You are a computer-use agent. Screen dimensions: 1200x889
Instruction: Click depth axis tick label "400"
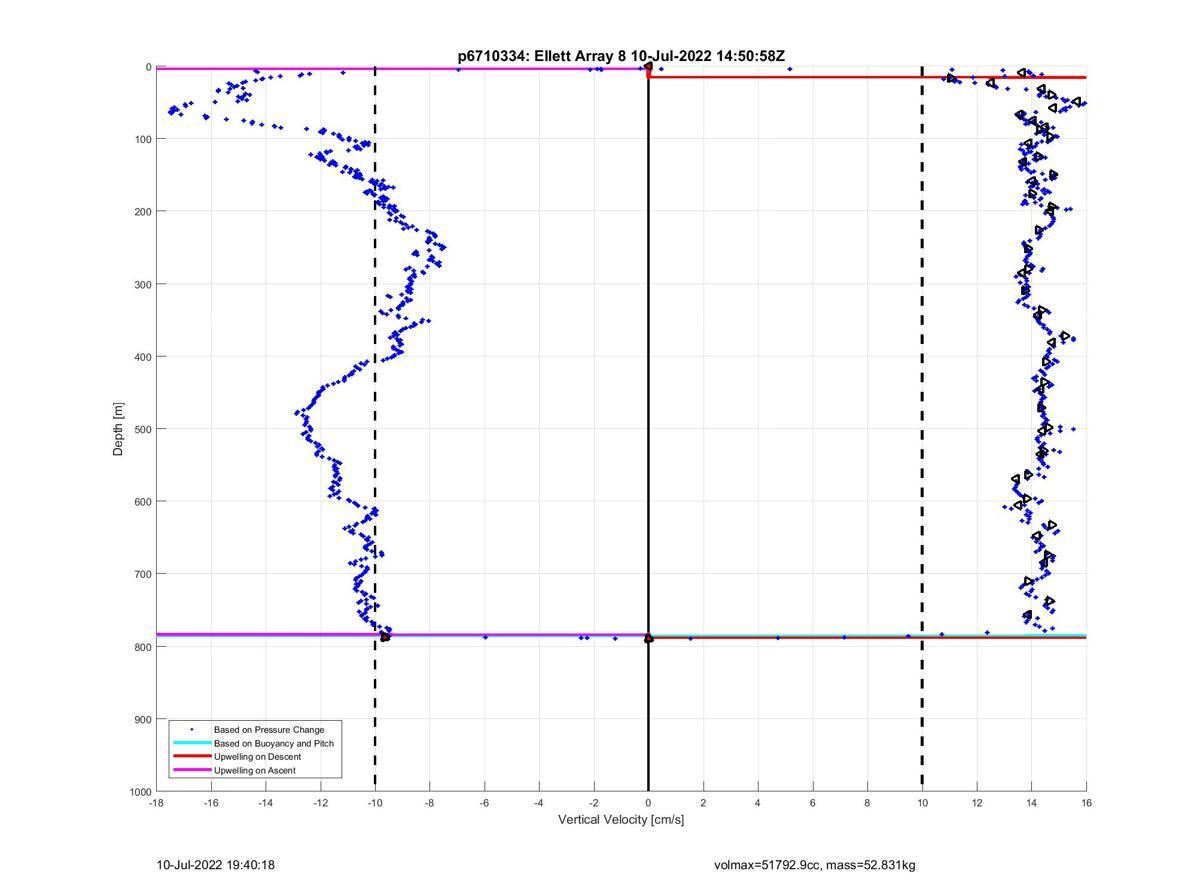click(x=142, y=357)
